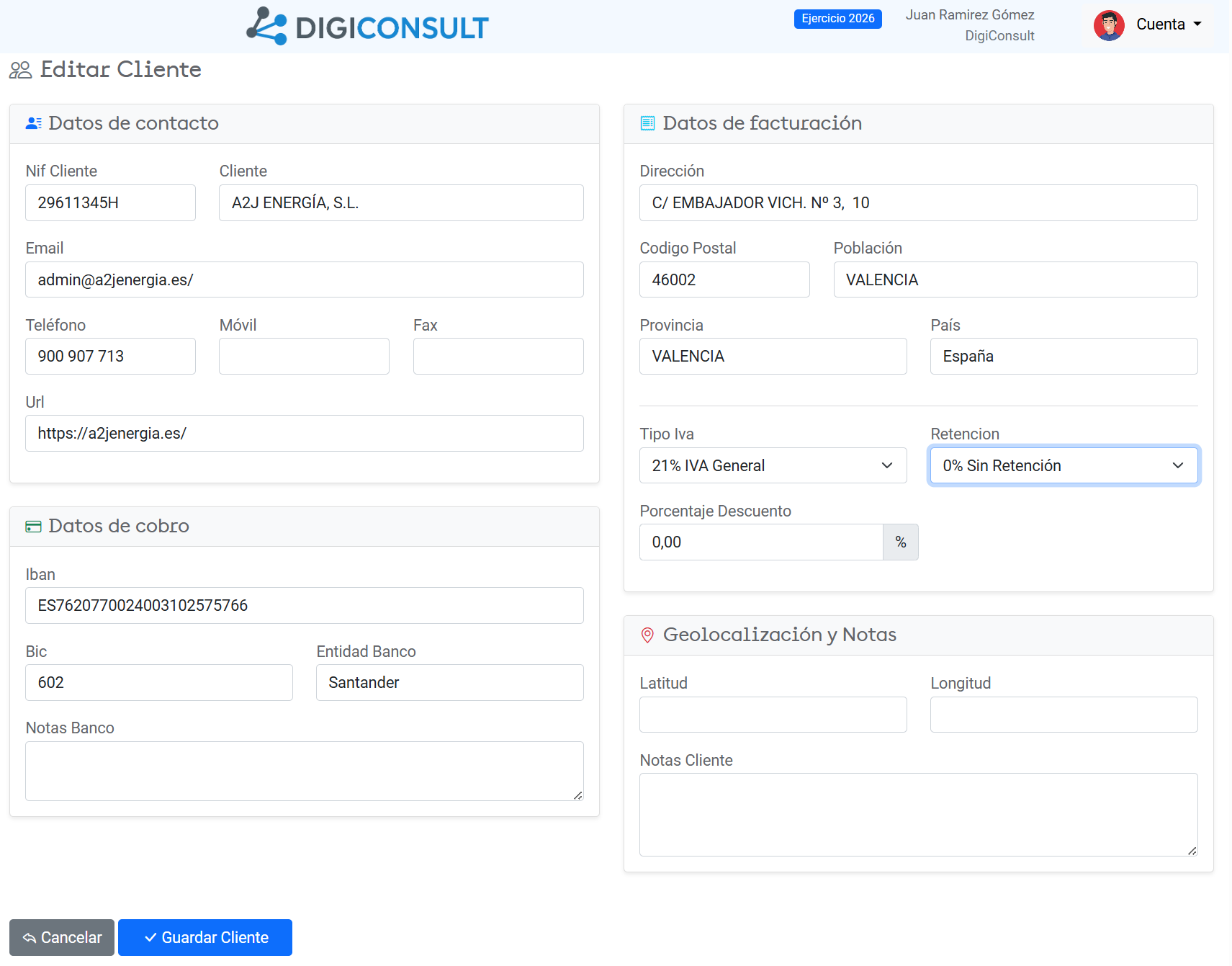Focus the Email input field
Screen dimensions: 1232x966
point(305,279)
